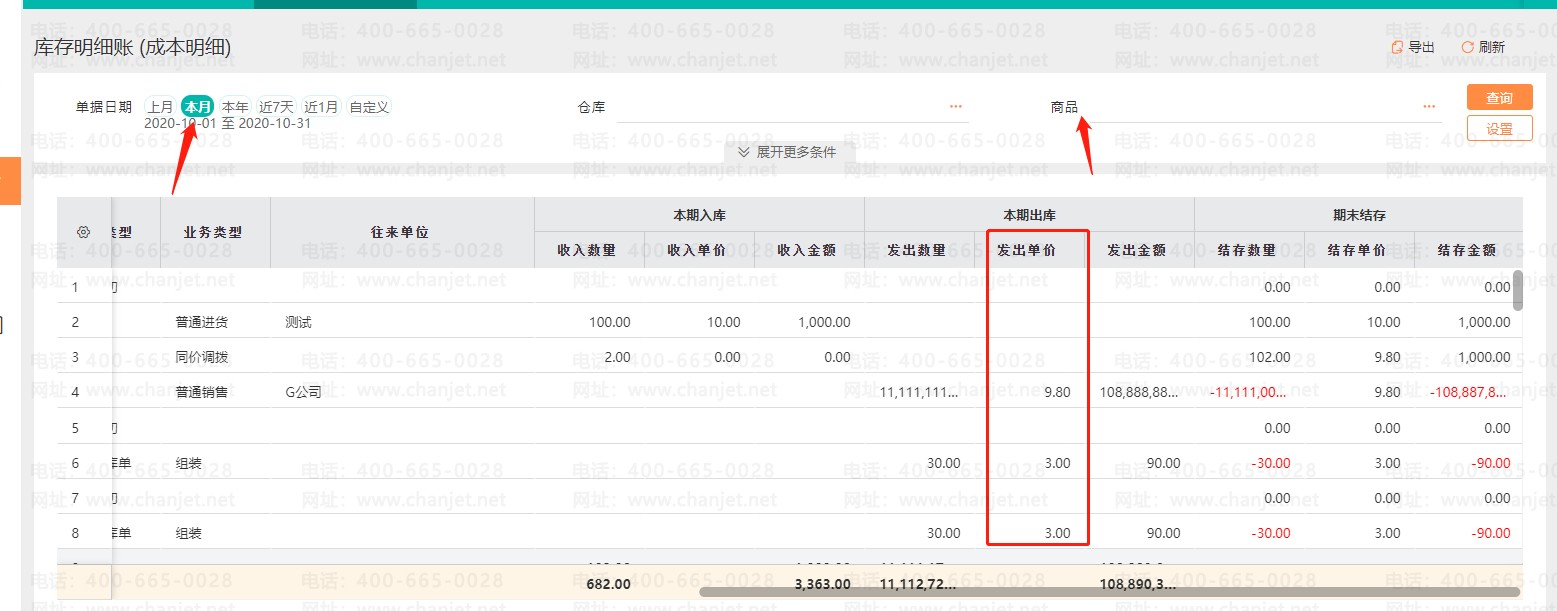Click the double-chevron icon on 展开更多条件
This screenshot has height=611, width=1557.
(x=744, y=152)
